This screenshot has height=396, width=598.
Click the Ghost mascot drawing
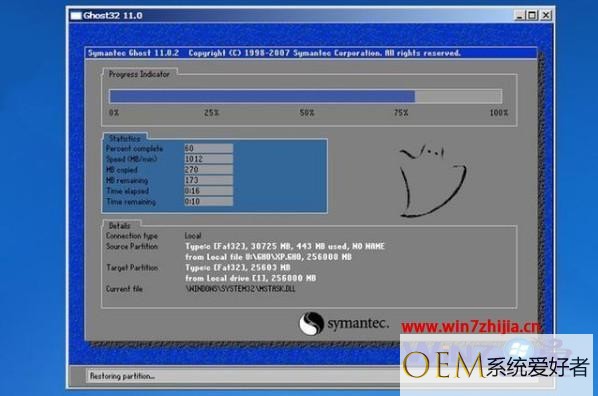(x=432, y=181)
